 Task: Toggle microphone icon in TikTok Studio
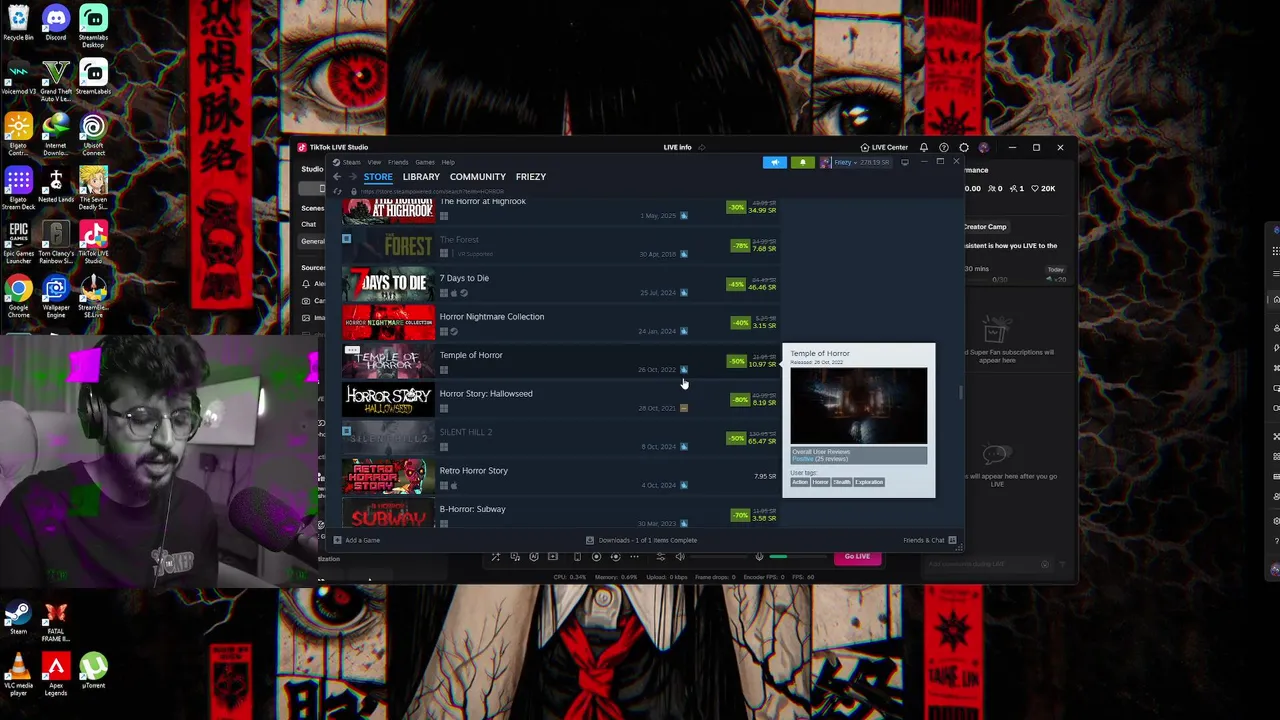[x=759, y=557]
